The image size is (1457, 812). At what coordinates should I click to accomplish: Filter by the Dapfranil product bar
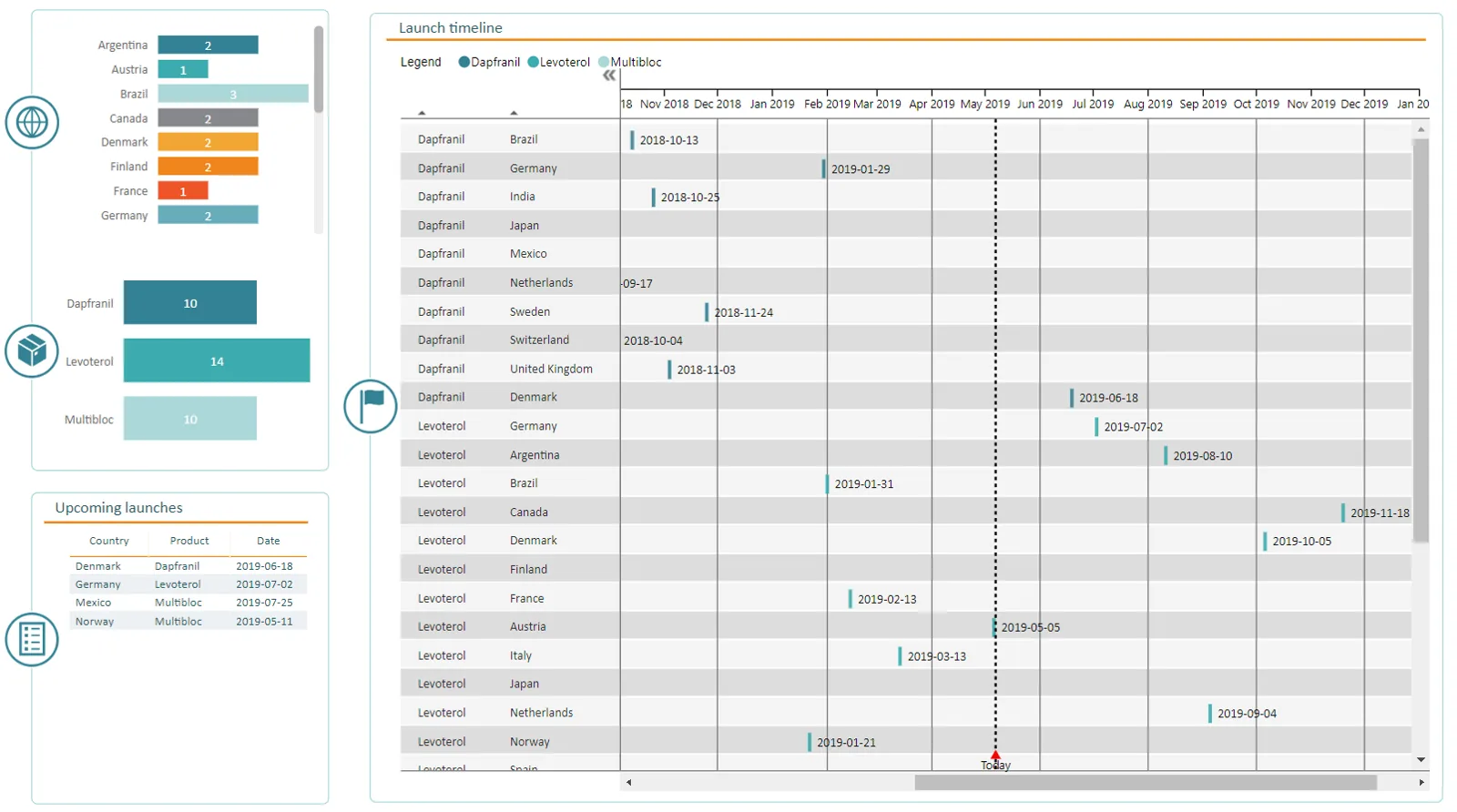tap(190, 303)
